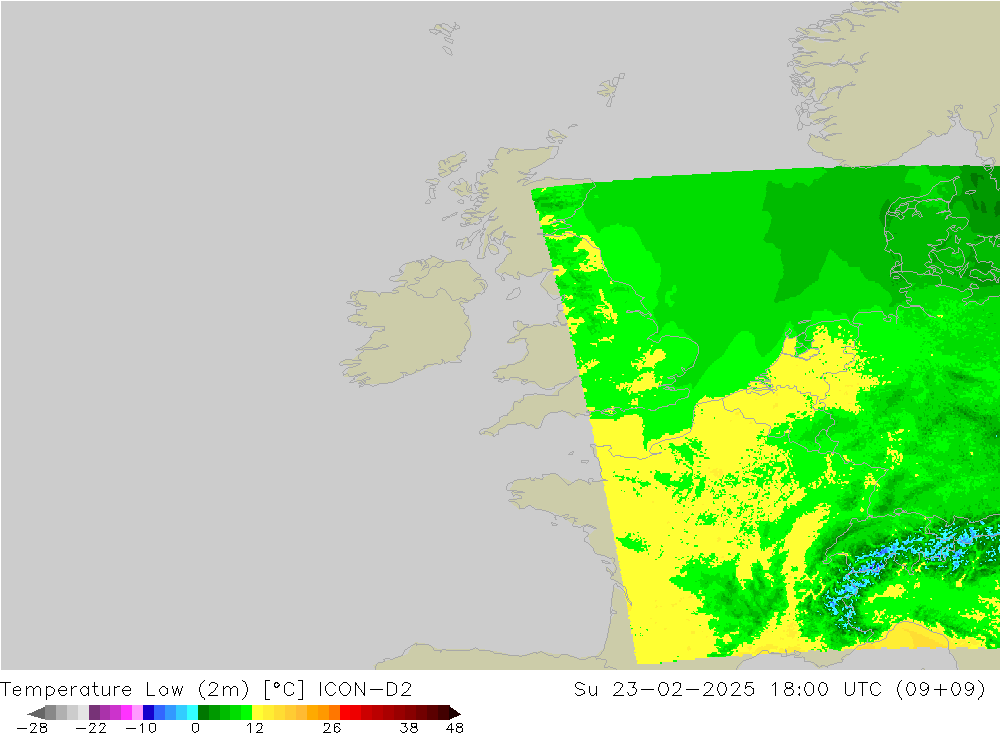The image size is (1000, 733).
Task: Click the "0" legend scale label
Action: [x=195, y=728]
